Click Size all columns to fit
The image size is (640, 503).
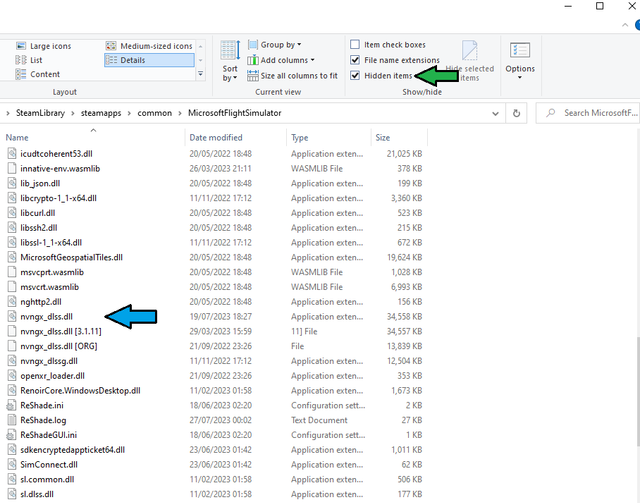[293, 76]
